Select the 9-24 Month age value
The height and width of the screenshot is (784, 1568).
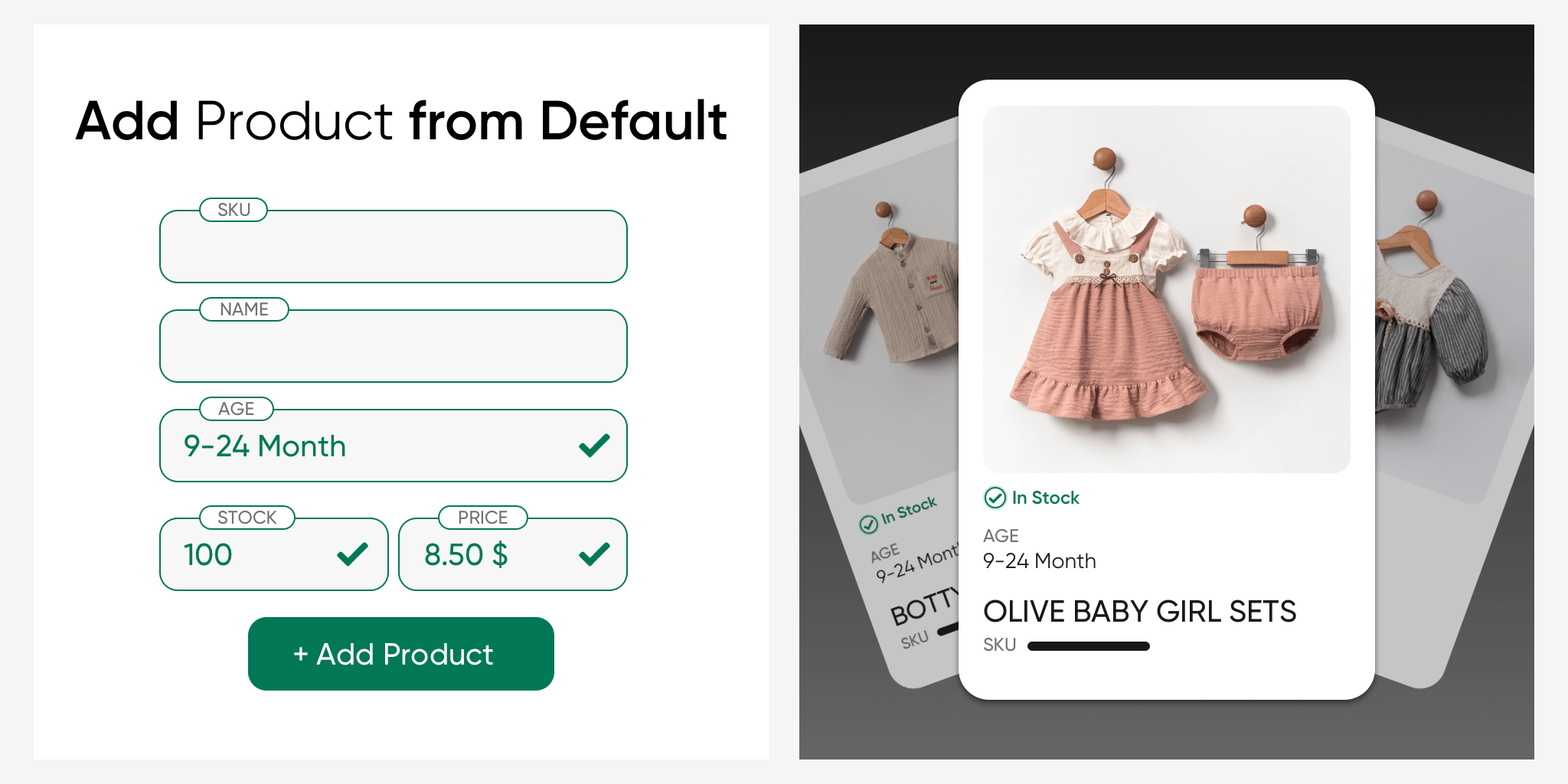265,446
